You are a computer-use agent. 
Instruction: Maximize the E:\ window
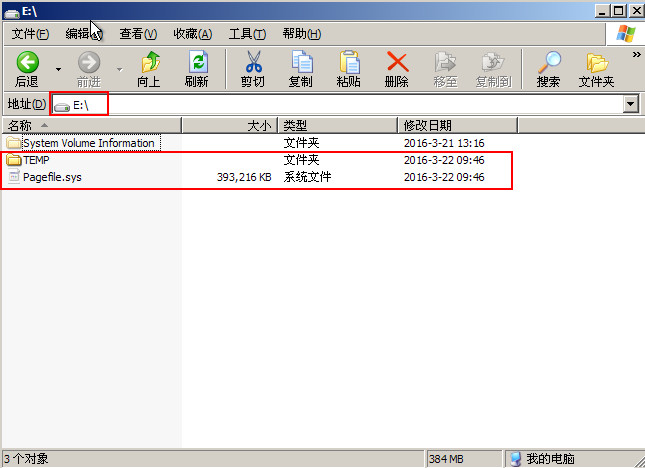point(618,10)
